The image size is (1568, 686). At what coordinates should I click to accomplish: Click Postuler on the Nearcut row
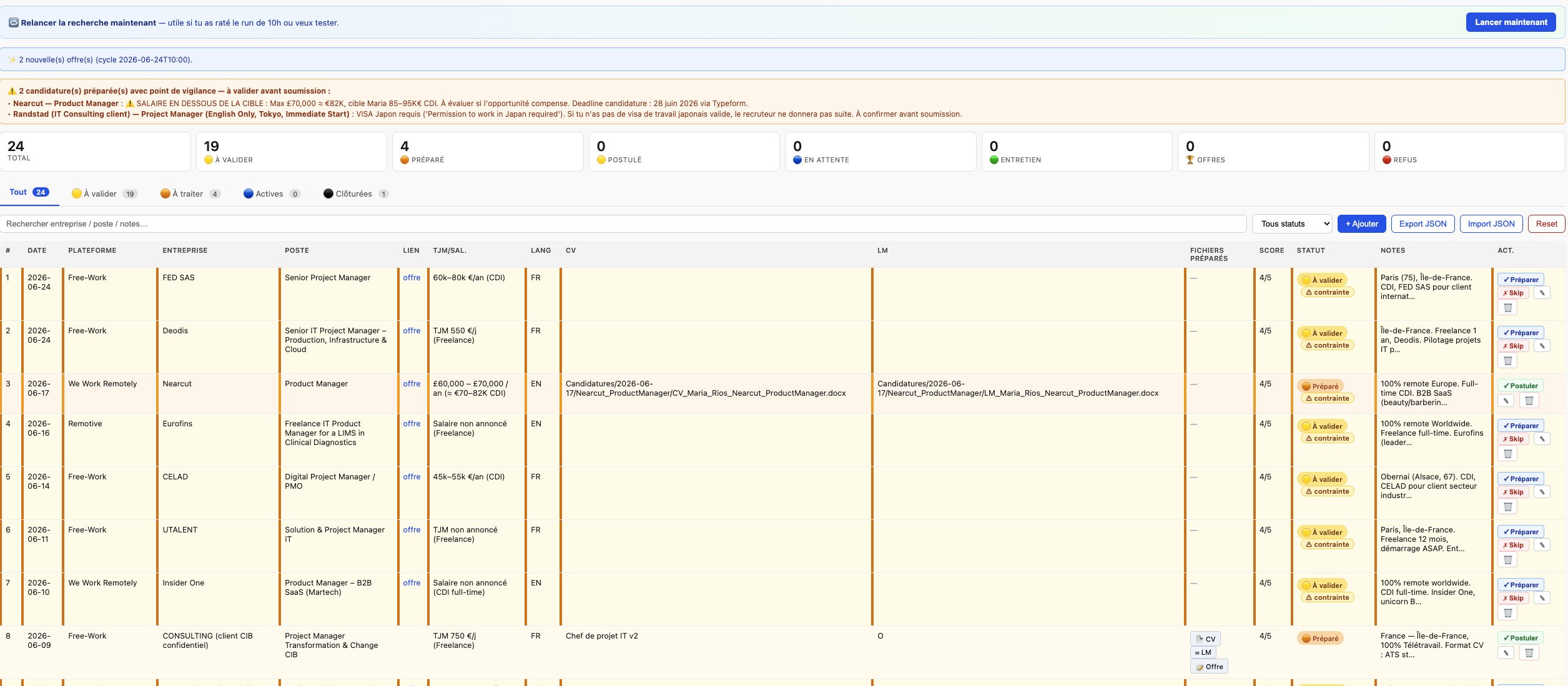(1520, 386)
